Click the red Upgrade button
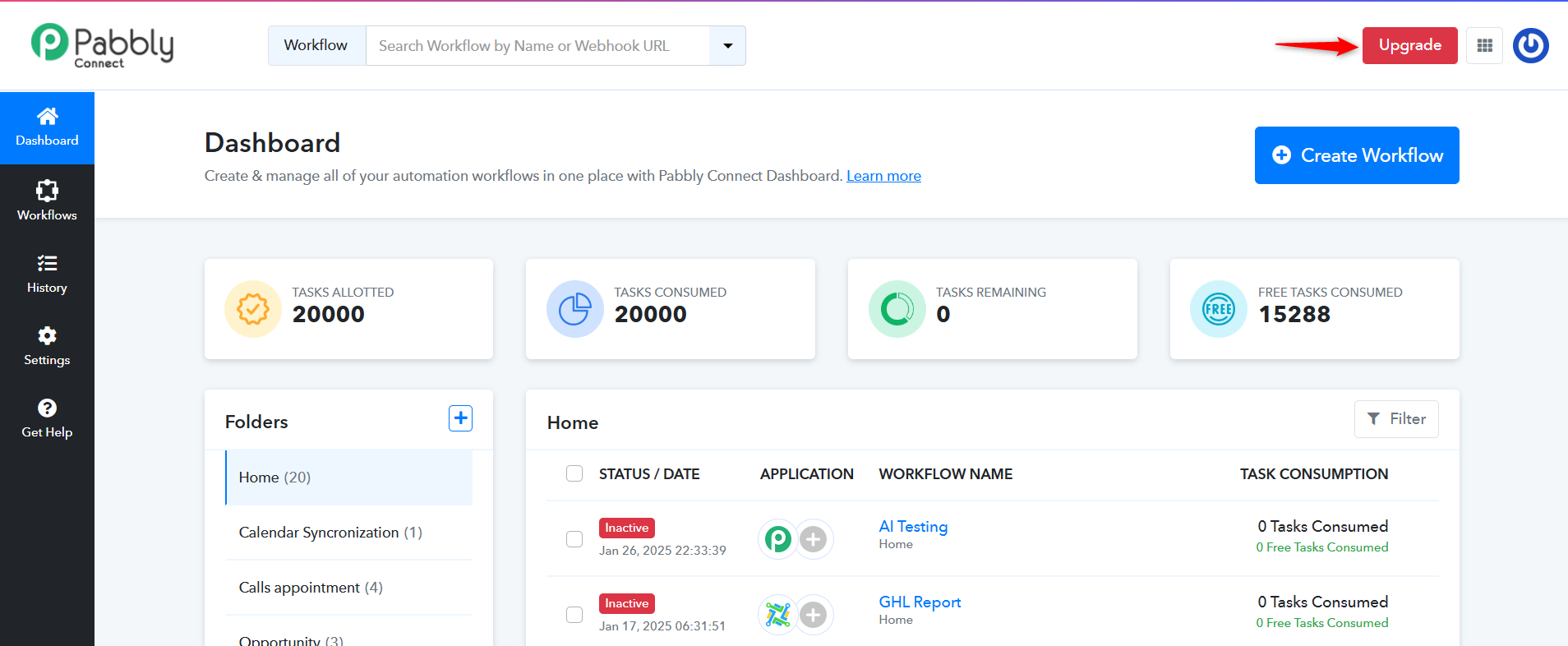This screenshot has width=1568, height=646. [x=1409, y=45]
